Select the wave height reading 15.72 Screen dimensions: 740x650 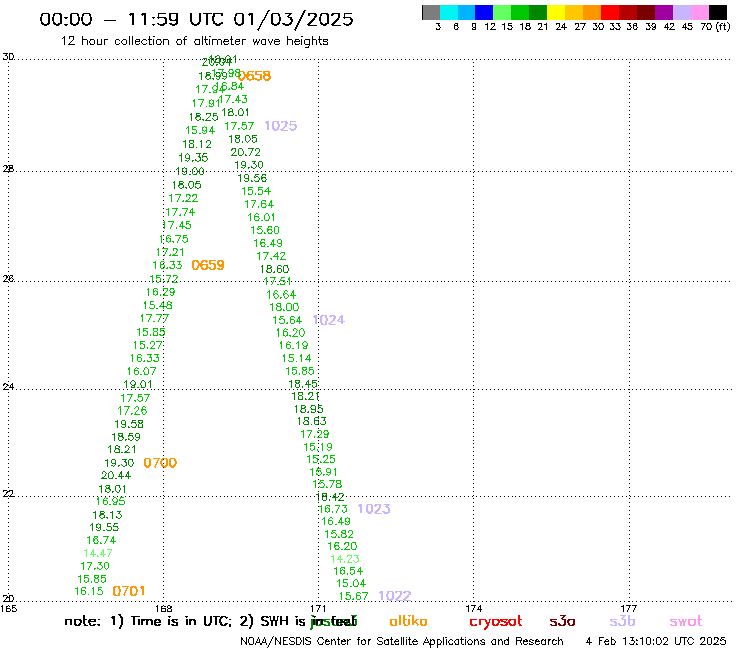point(164,279)
